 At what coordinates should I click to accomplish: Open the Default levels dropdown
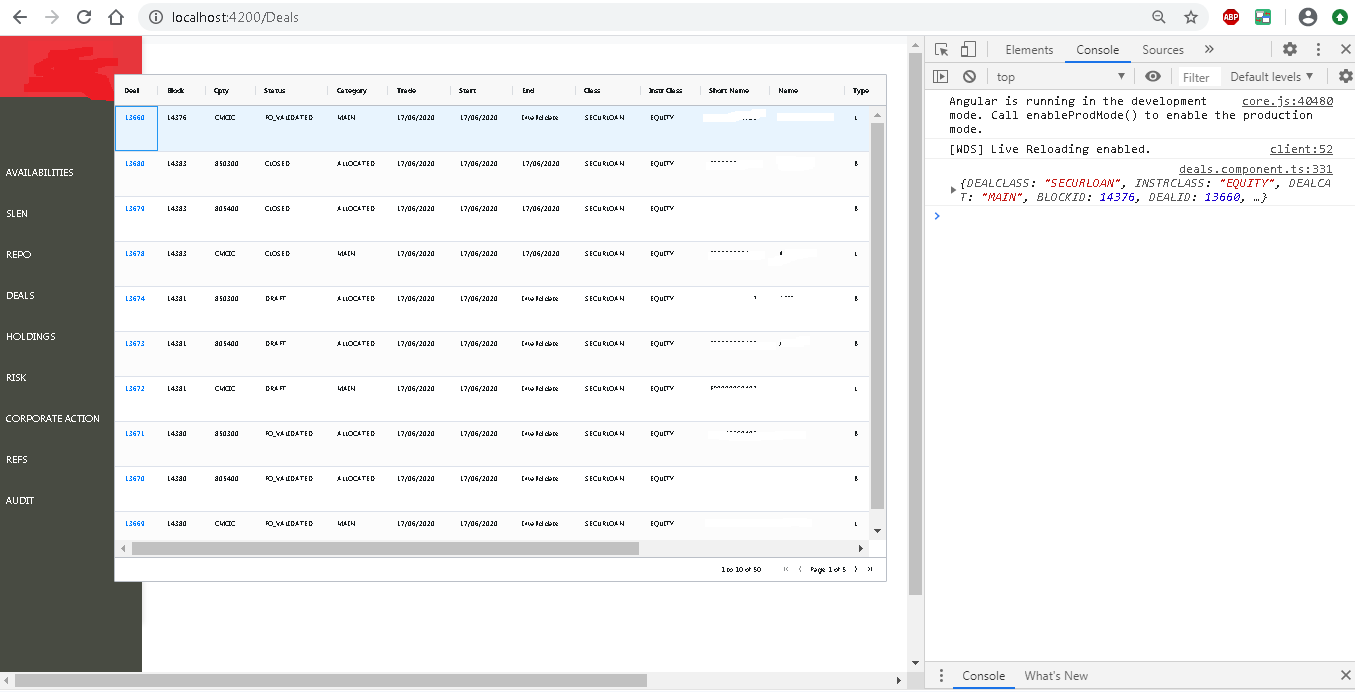coord(1272,76)
